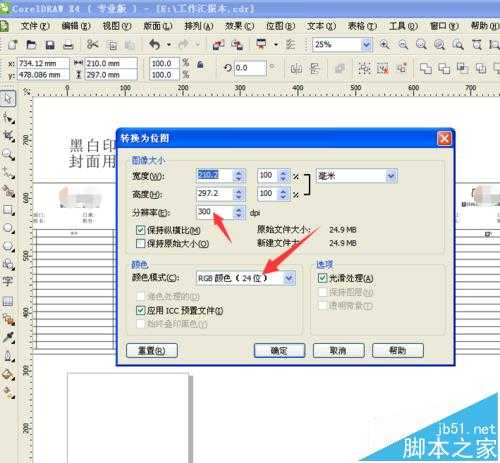This screenshot has width=500, height=463.
Task: Select the Text tool in the toolbox
Action: pyautogui.click(x=8, y=282)
